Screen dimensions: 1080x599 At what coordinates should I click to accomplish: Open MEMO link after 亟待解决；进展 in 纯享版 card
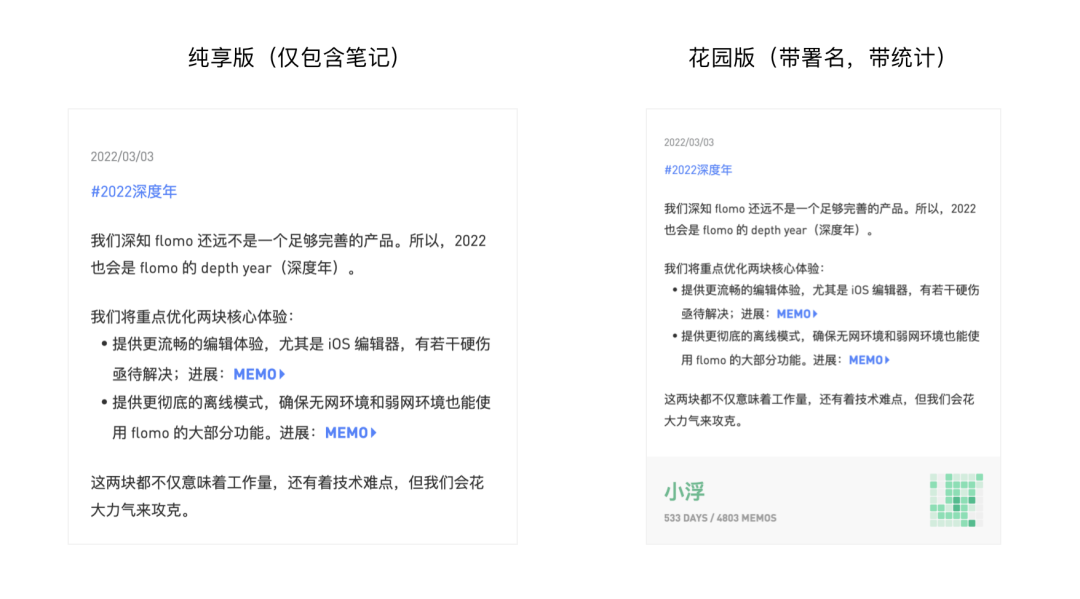point(259,375)
